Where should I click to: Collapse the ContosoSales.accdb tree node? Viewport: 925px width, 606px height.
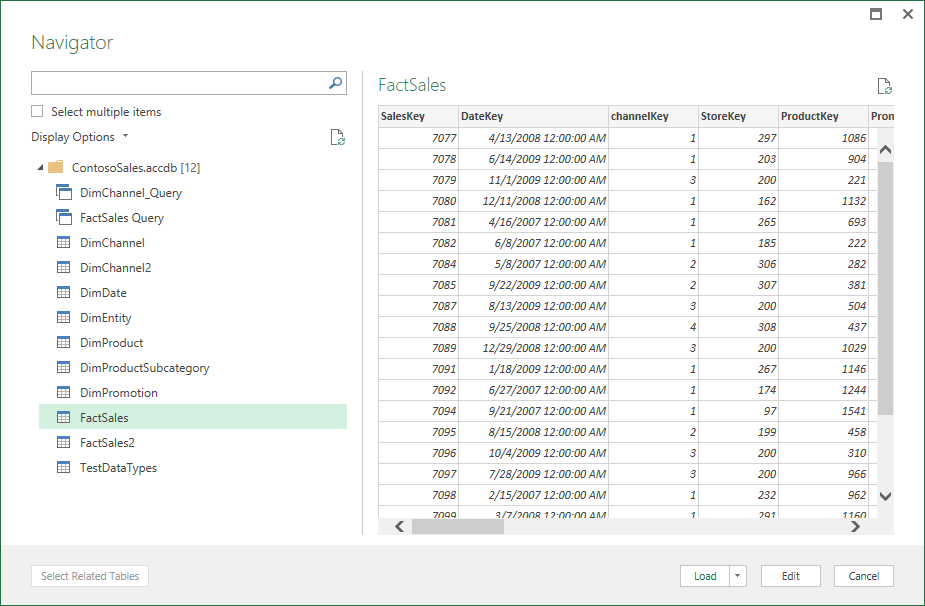[x=39, y=167]
